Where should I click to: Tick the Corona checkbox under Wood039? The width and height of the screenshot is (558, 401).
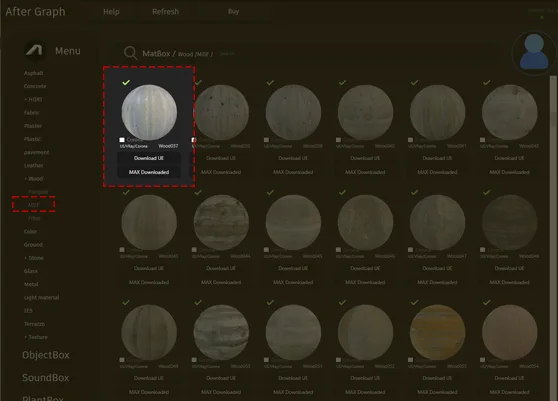coord(266,140)
